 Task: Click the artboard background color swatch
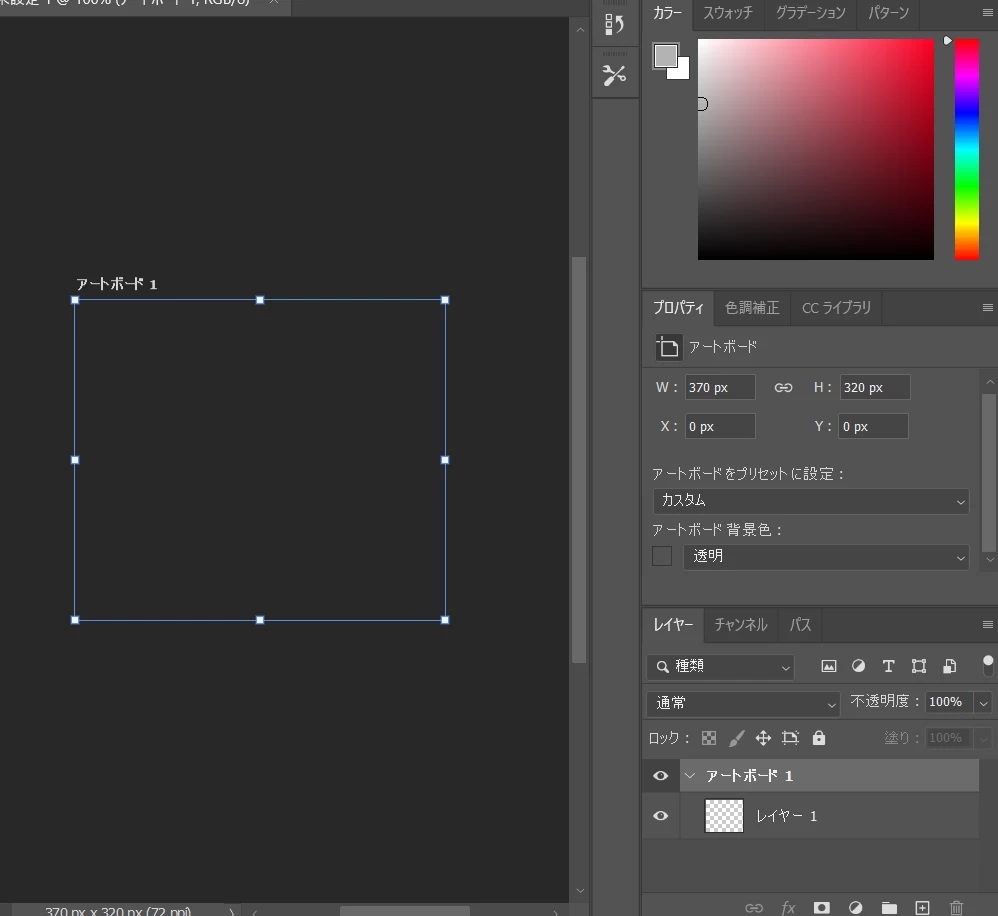[x=662, y=556]
